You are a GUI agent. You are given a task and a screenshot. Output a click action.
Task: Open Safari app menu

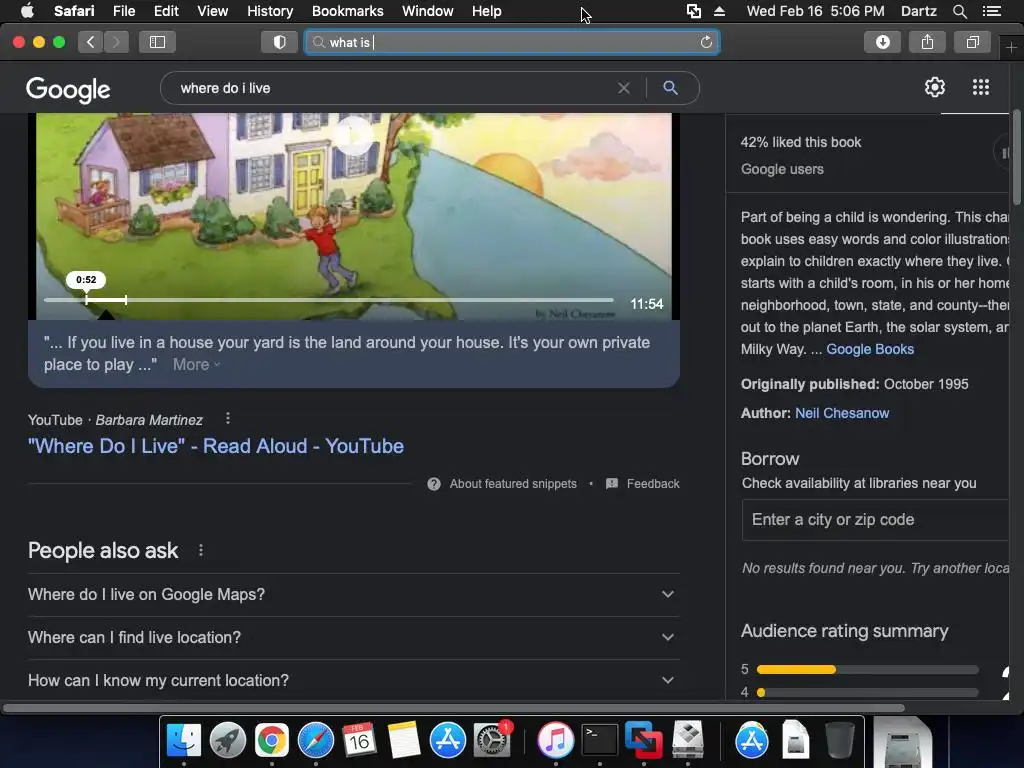(74, 11)
